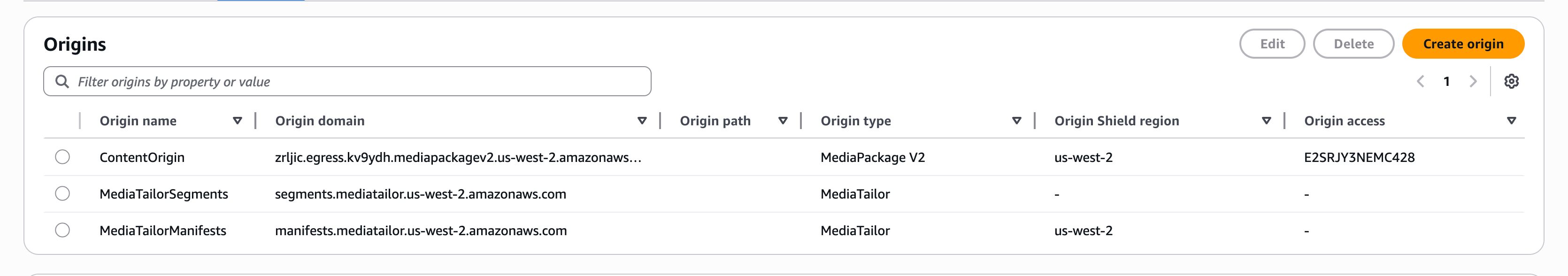Image resolution: width=1568 pixels, height=276 pixels.
Task: Expand the Origin name sort dropdown
Action: (x=238, y=121)
